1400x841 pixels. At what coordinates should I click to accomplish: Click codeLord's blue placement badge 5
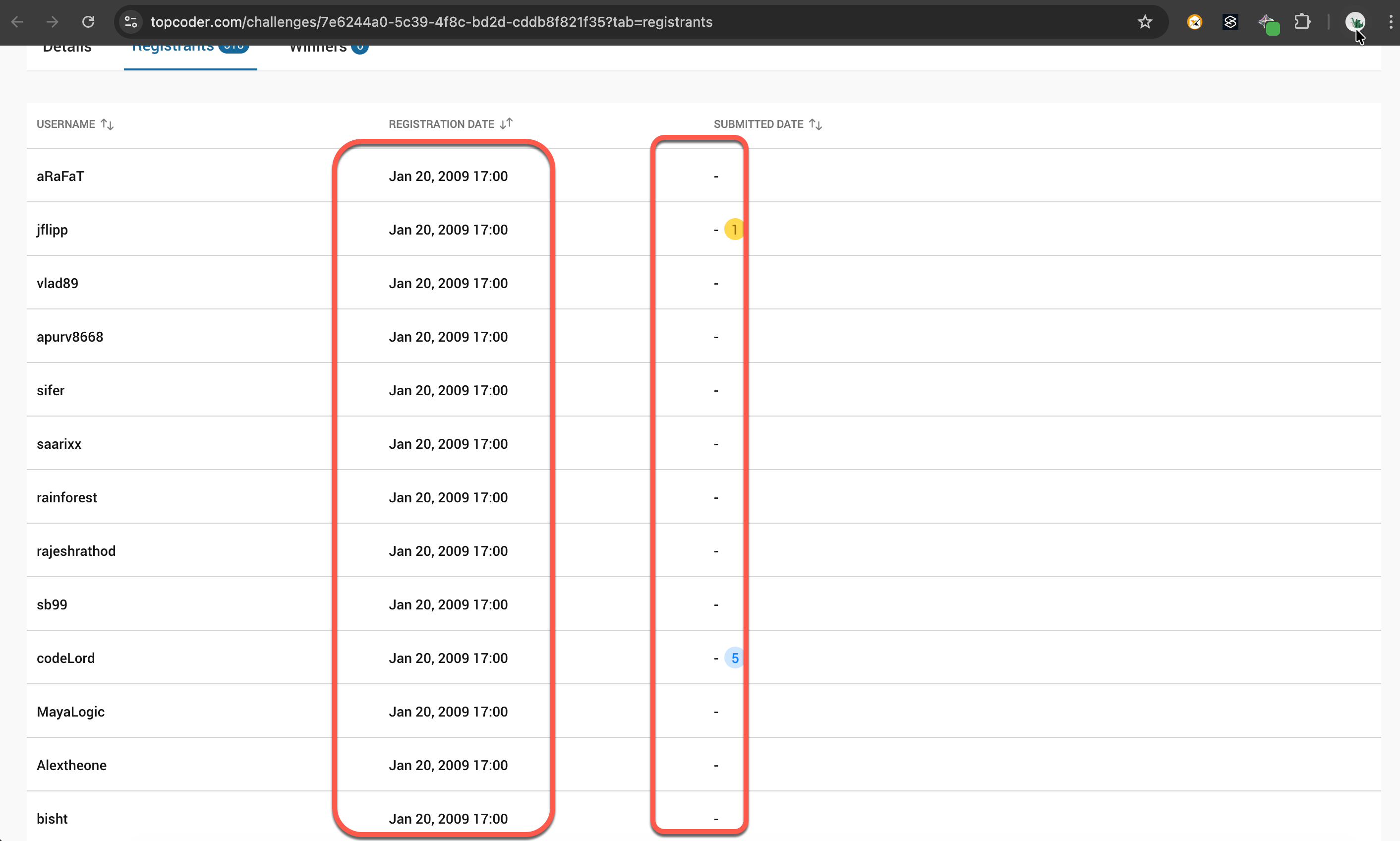coord(734,658)
